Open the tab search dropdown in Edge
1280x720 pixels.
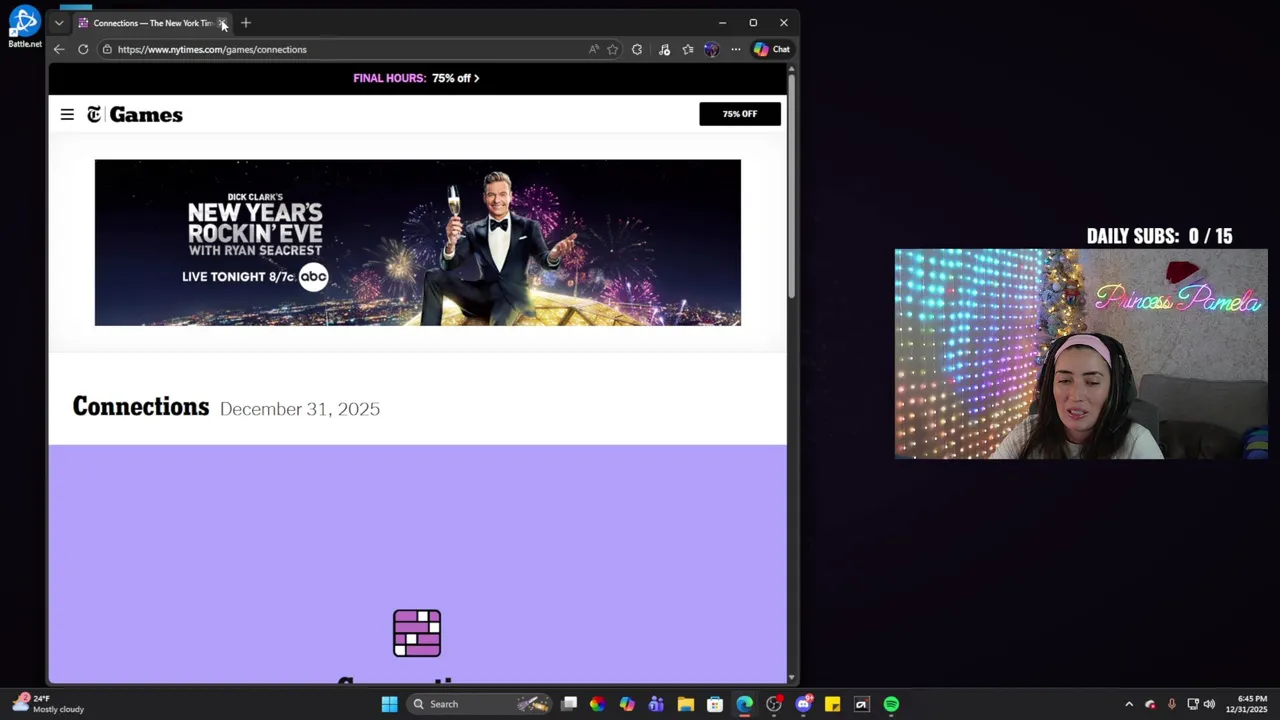[x=59, y=23]
